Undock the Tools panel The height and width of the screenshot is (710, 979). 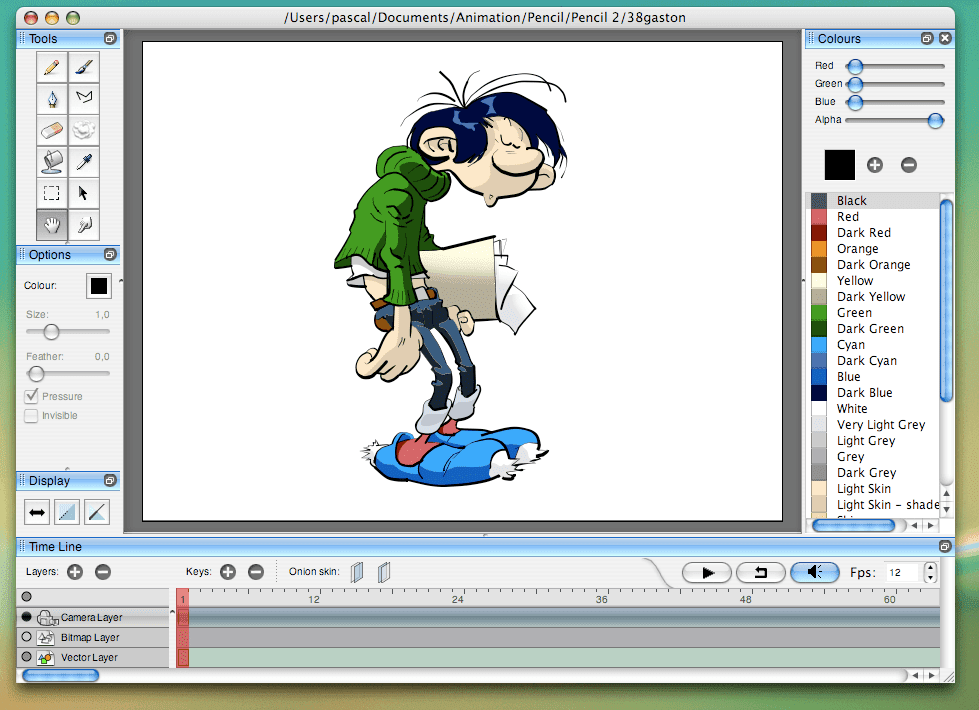[x=110, y=39]
